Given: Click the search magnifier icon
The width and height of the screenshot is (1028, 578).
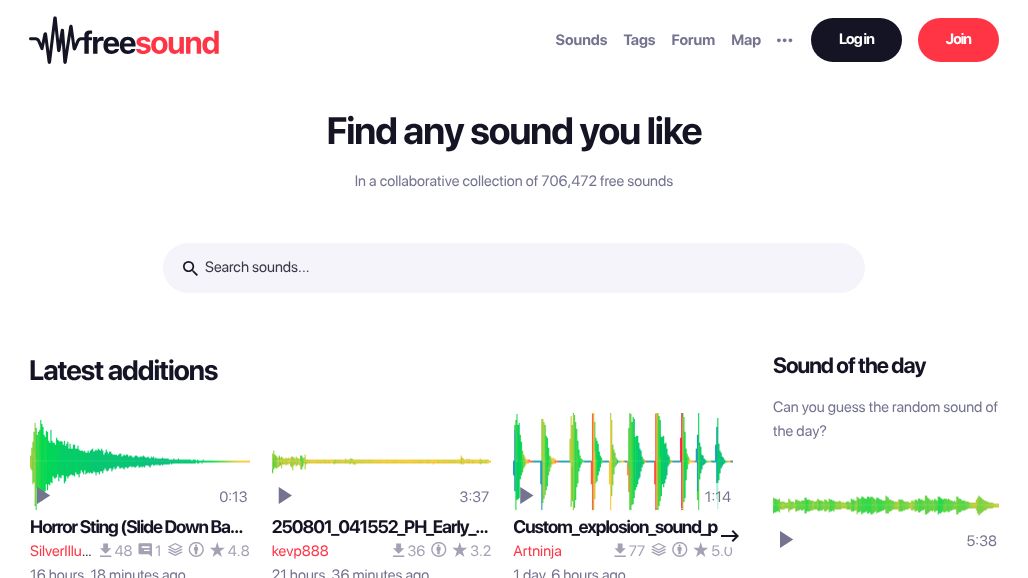Looking at the screenshot, I should [x=190, y=268].
